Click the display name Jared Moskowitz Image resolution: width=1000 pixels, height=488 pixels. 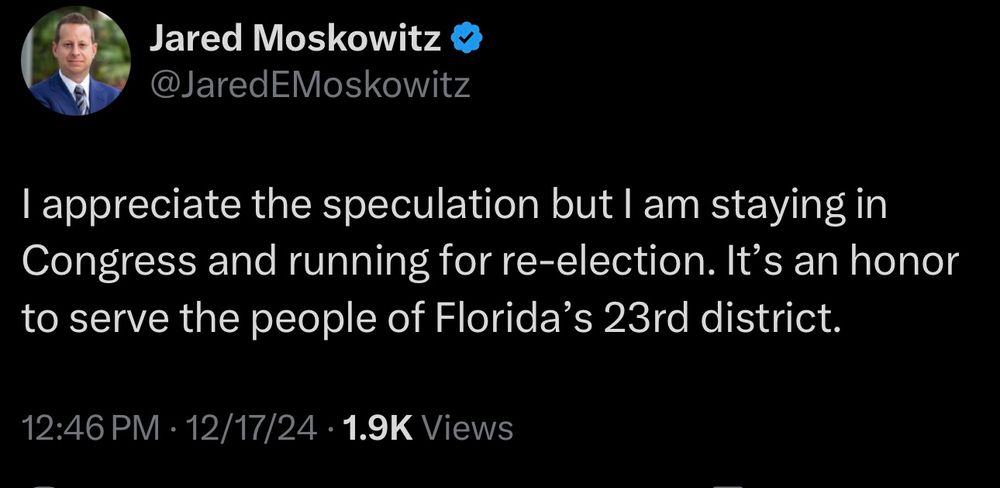coord(295,38)
